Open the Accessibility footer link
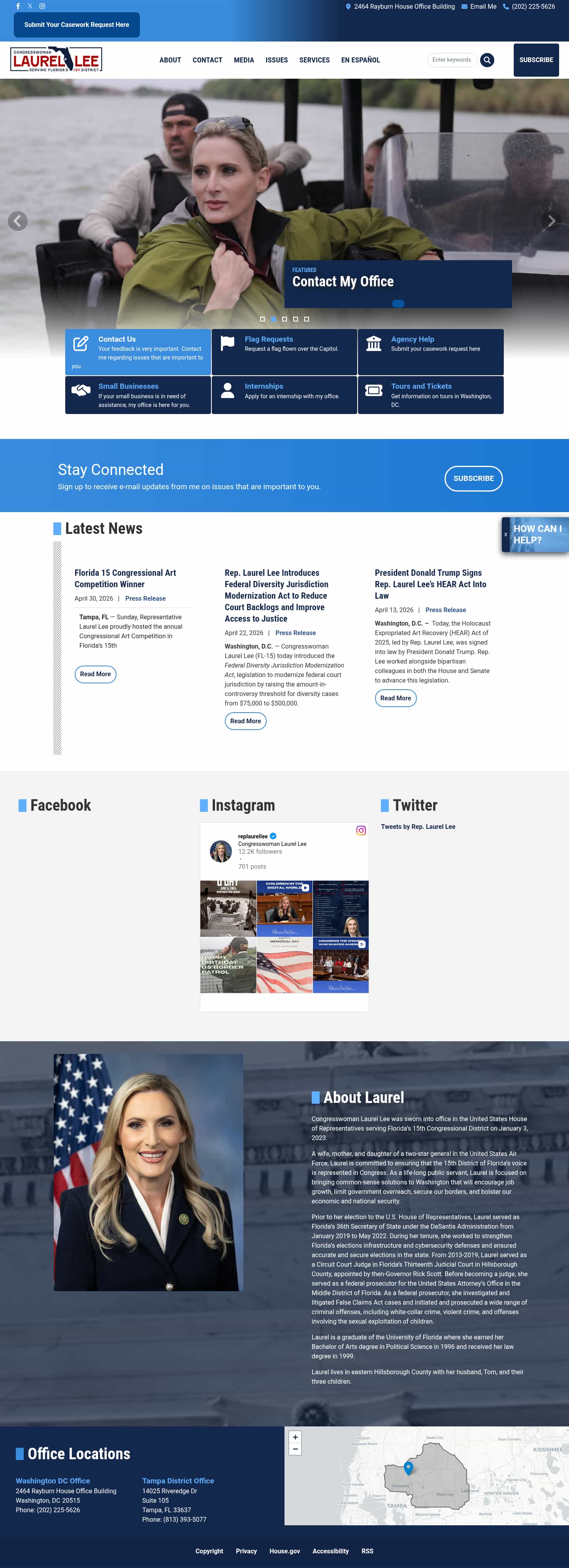Image resolution: width=569 pixels, height=1568 pixels. tap(331, 1551)
